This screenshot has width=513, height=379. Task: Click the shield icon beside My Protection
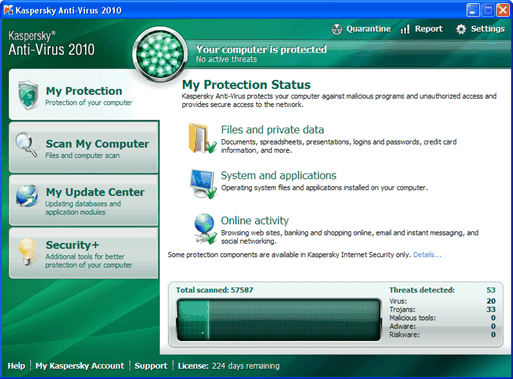tap(28, 95)
